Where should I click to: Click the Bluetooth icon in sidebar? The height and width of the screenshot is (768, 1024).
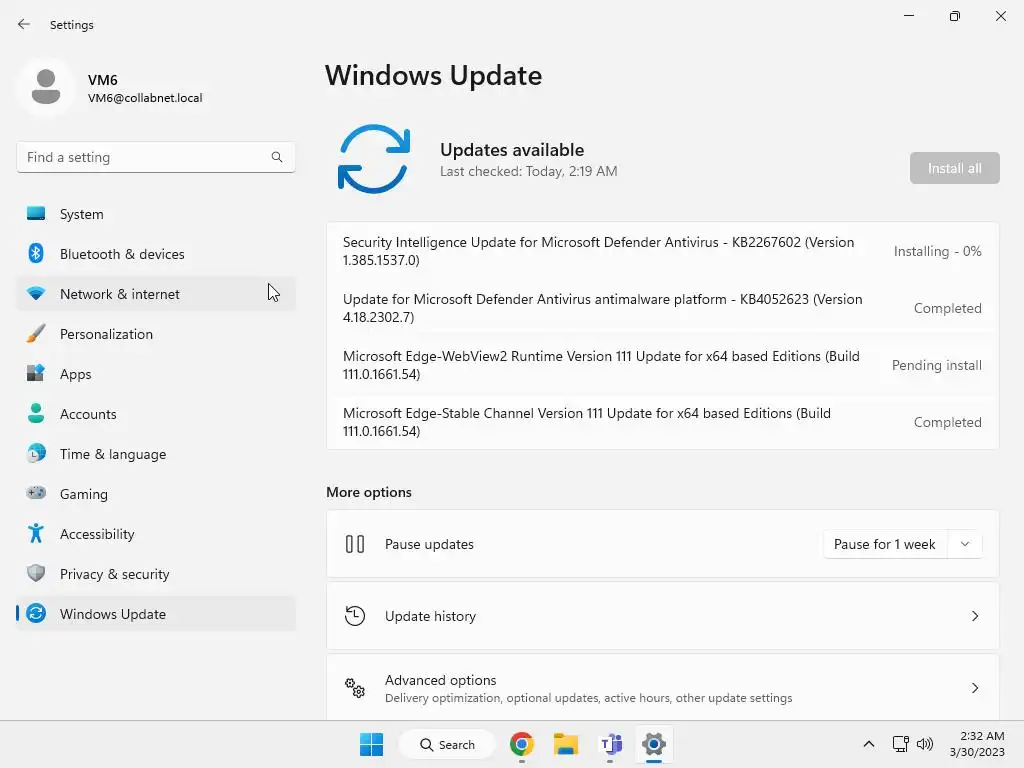(36, 253)
